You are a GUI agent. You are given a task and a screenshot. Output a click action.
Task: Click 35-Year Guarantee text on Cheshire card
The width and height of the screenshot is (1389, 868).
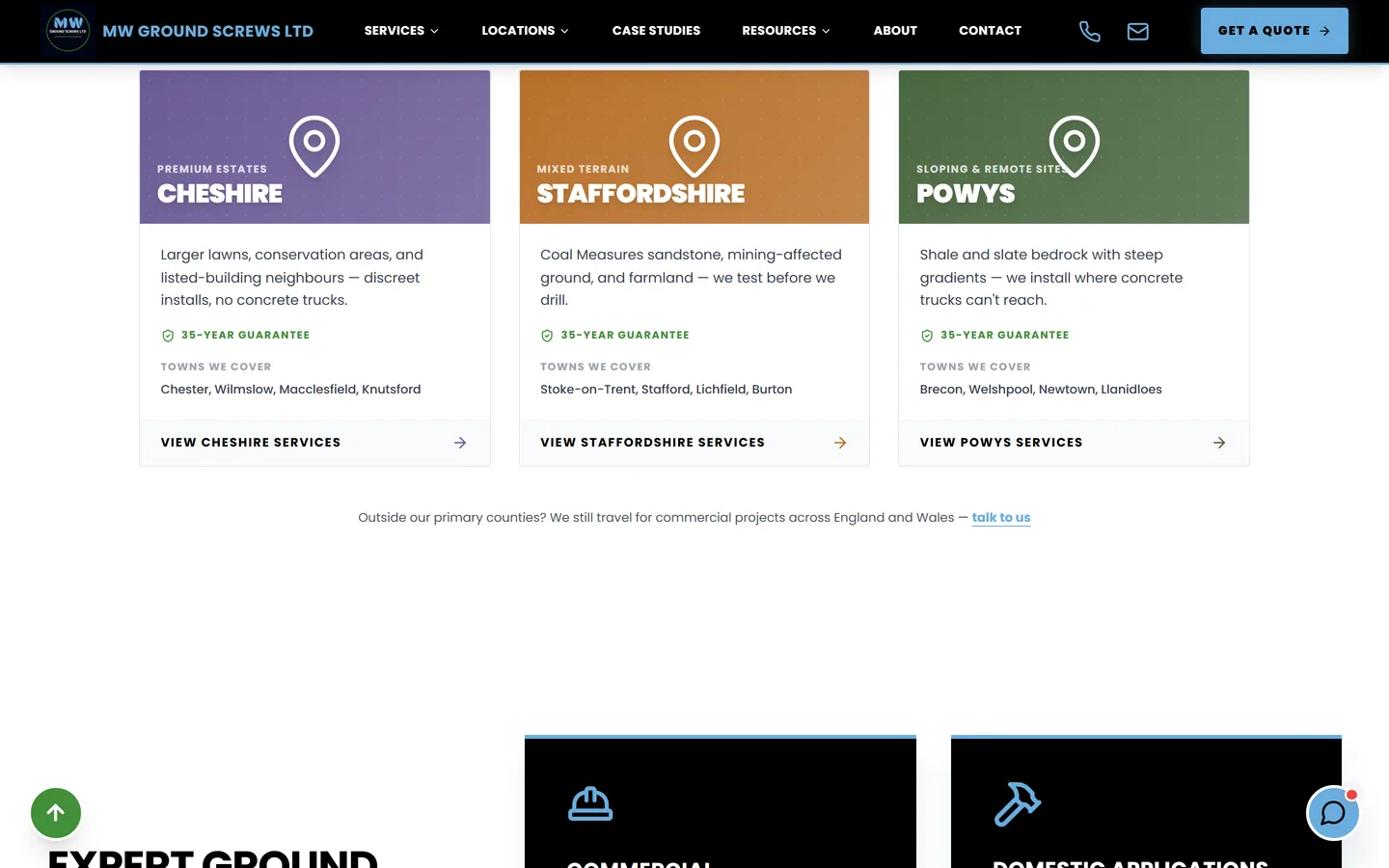coord(246,336)
